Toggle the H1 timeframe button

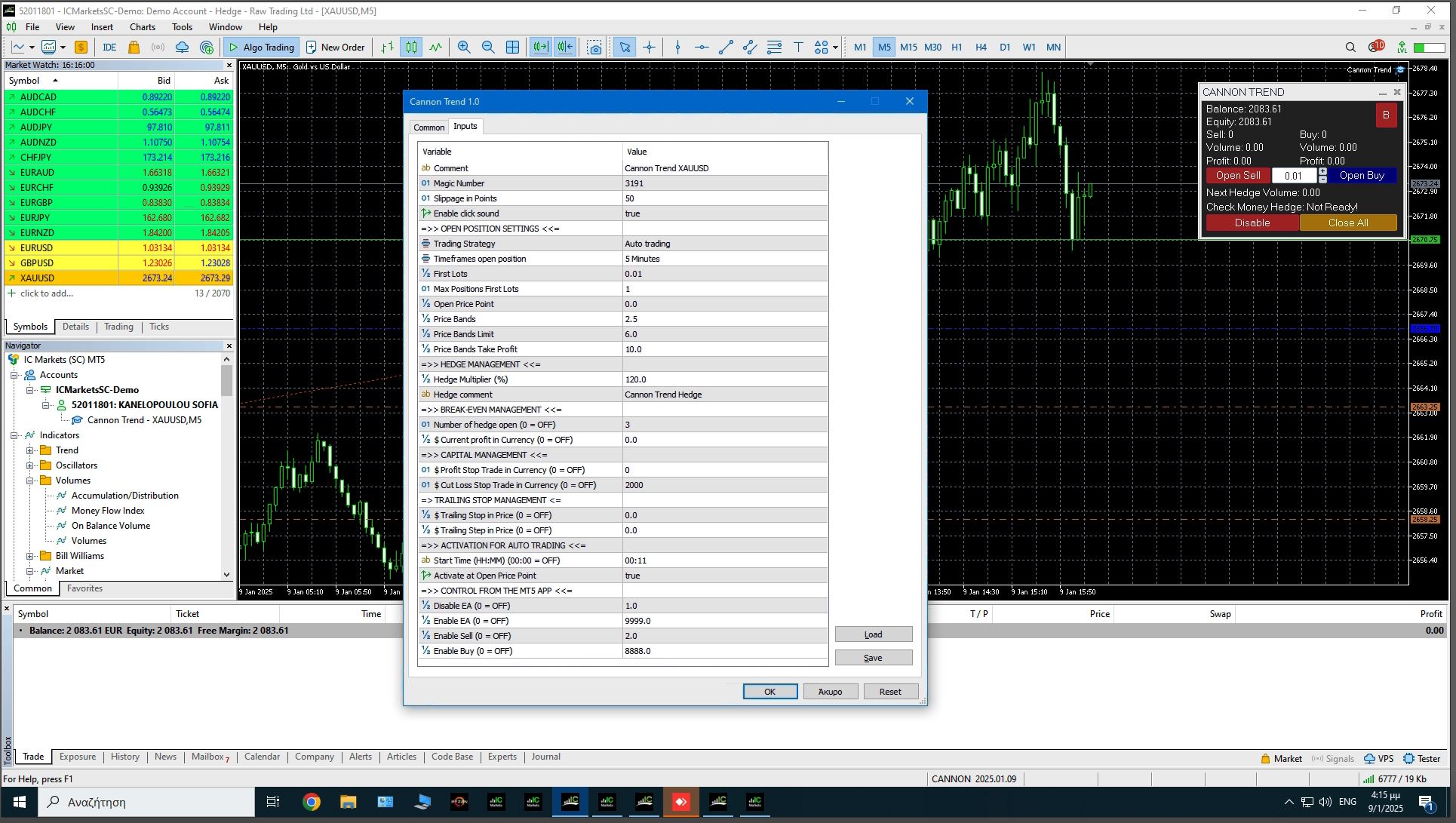coord(957,47)
